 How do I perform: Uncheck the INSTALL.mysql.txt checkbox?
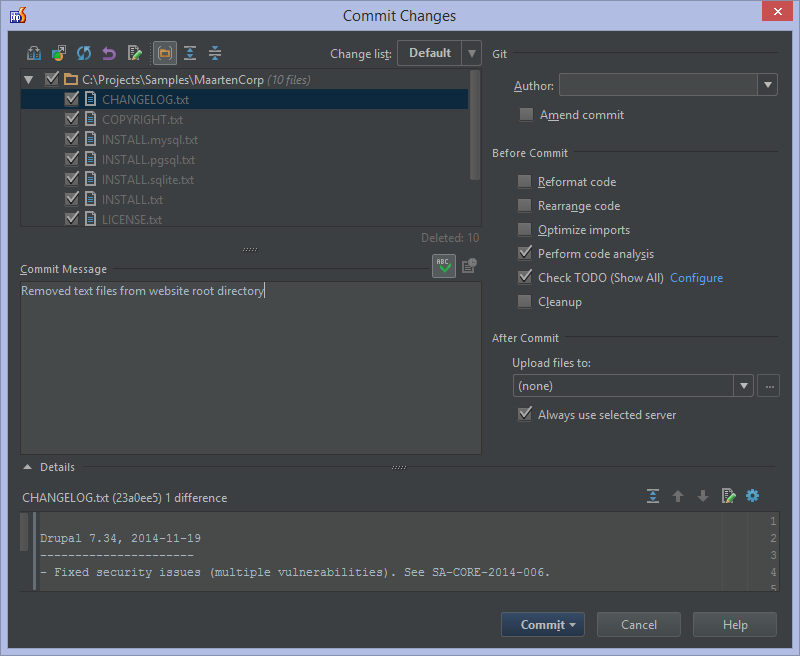click(72, 139)
